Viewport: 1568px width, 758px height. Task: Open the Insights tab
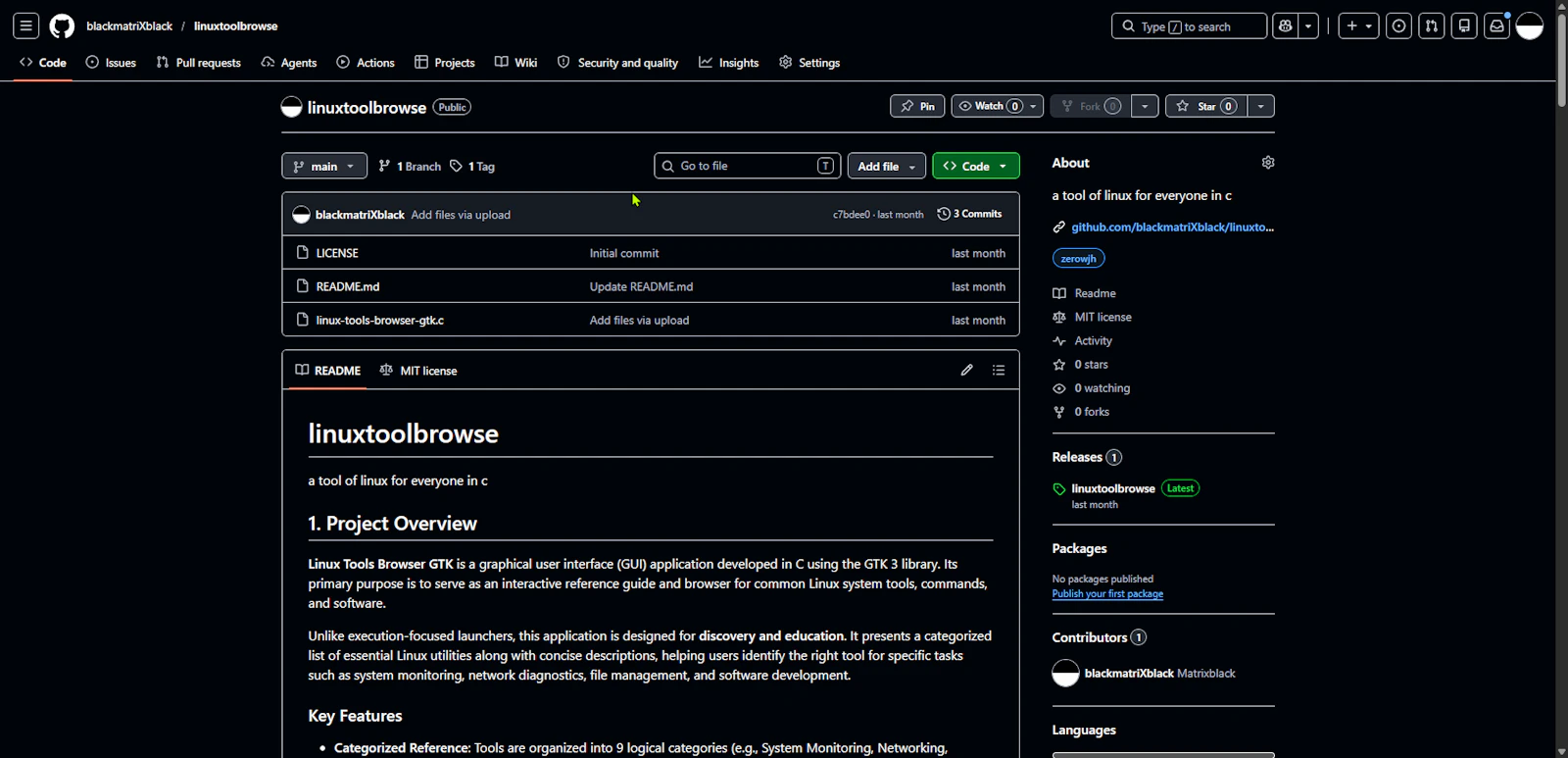click(729, 63)
